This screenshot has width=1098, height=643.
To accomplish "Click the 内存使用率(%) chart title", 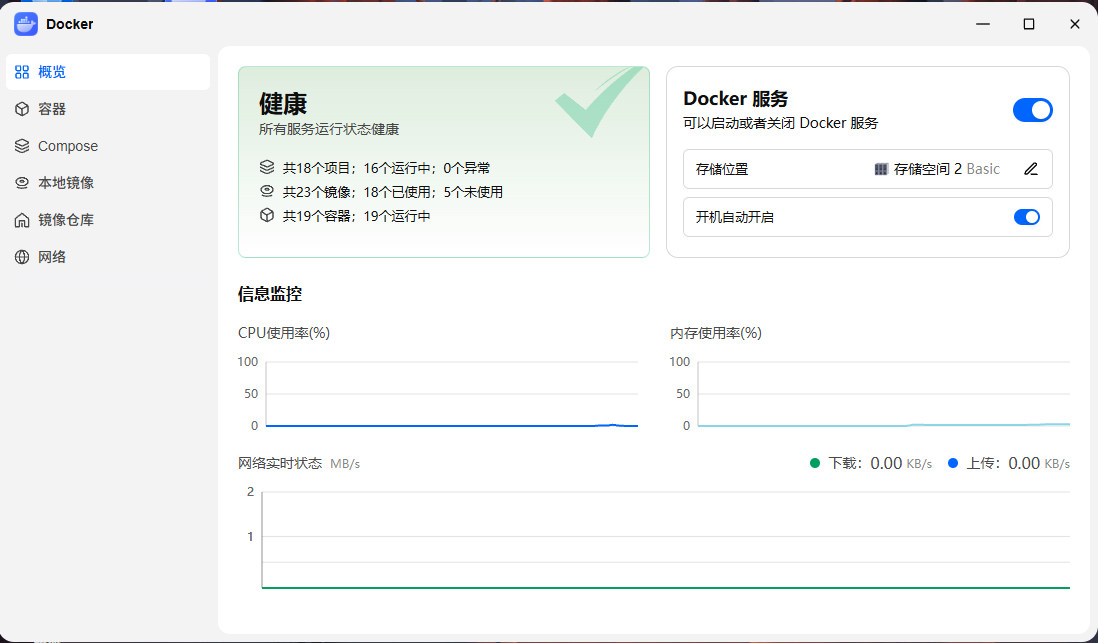I will 716,333.
